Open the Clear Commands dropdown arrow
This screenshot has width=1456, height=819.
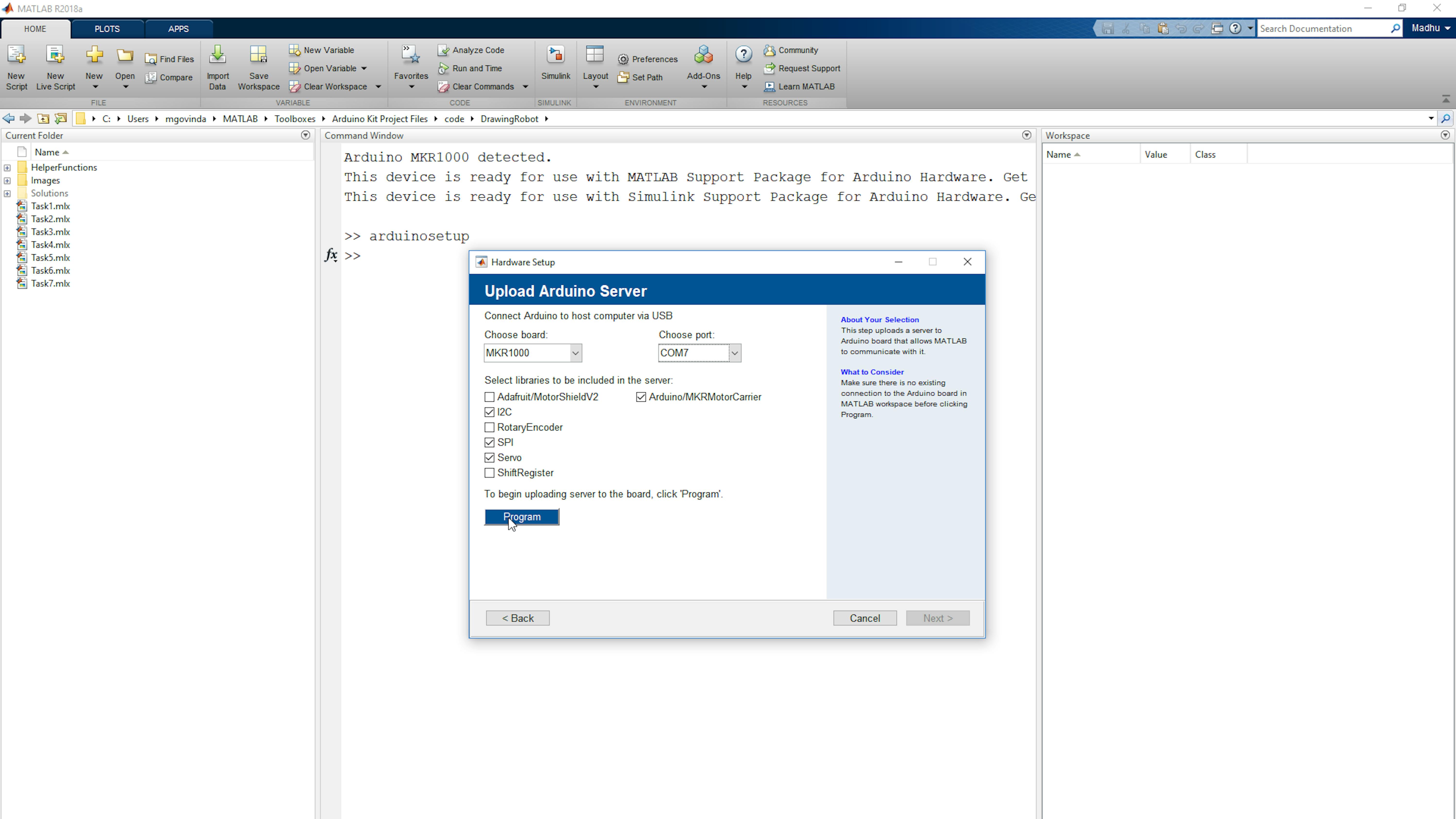[x=525, y=86]
